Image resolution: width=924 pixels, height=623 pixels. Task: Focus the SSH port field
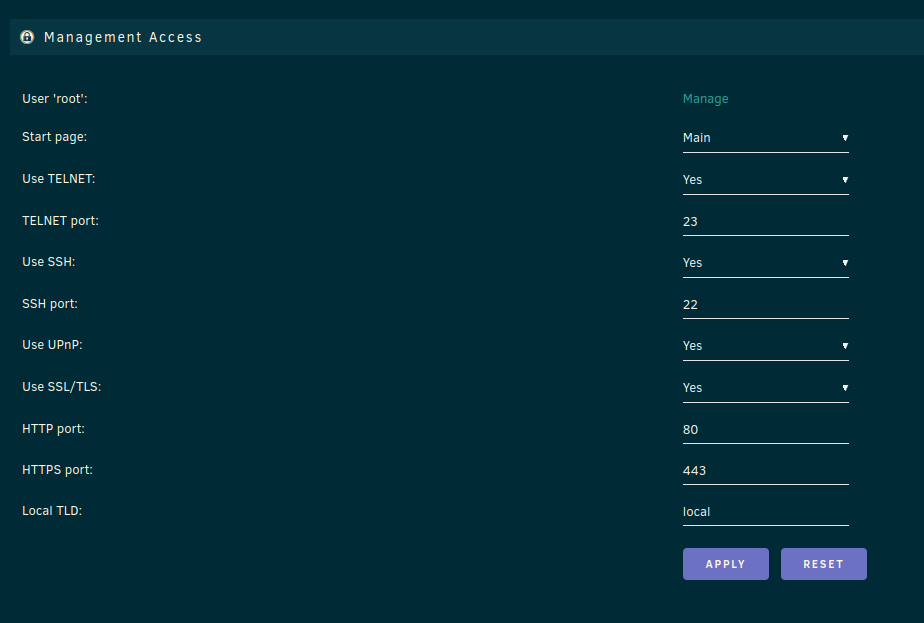pyautogui.click(x=765, y=305)
